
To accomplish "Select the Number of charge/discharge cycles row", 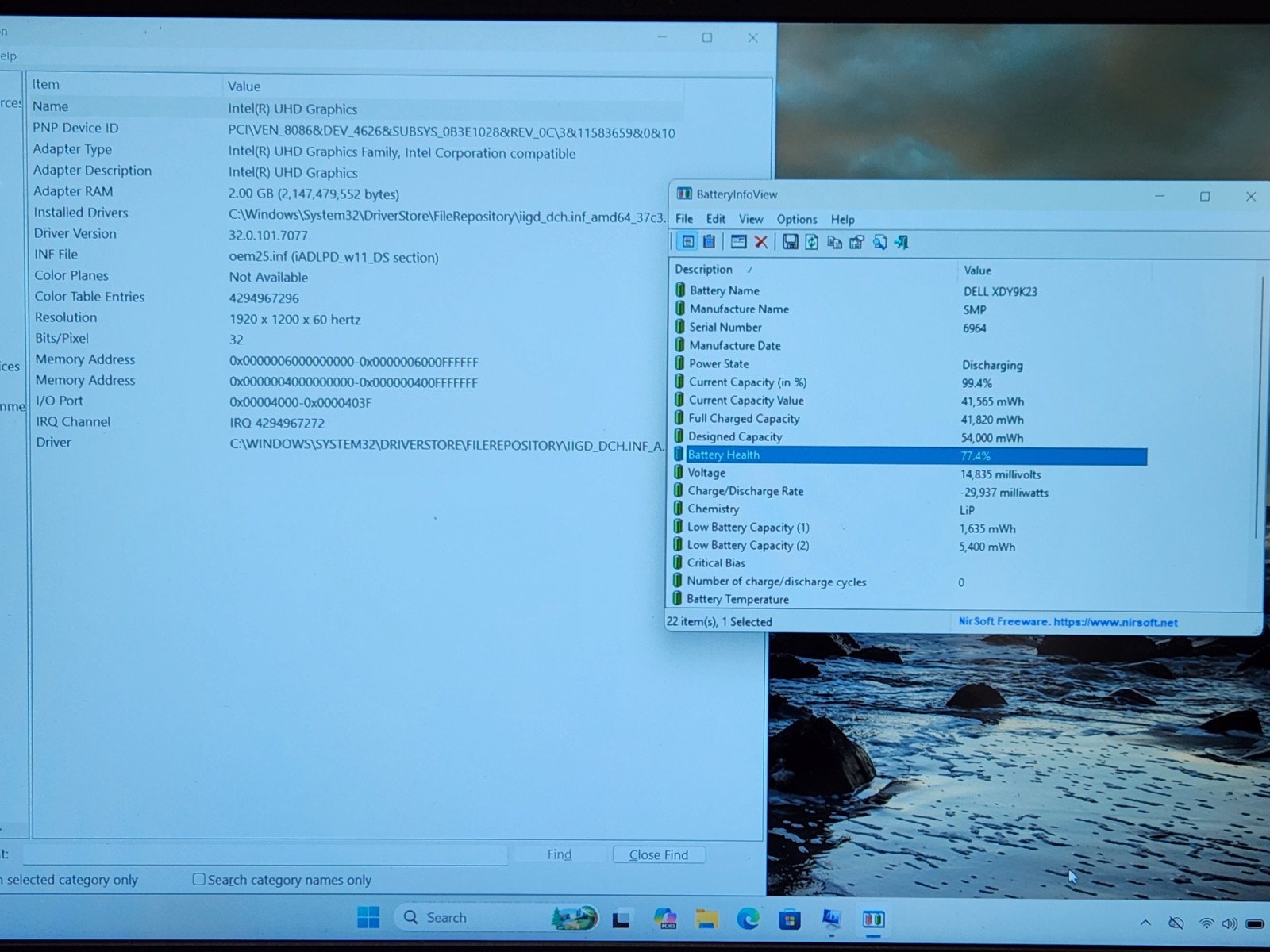I will (909, 582).
